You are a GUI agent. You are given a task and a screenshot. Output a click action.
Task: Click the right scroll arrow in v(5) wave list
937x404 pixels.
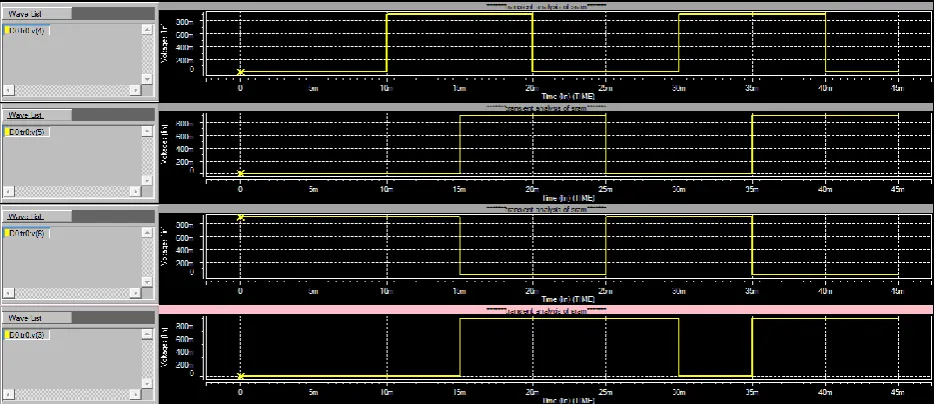(x=136, y=192)
